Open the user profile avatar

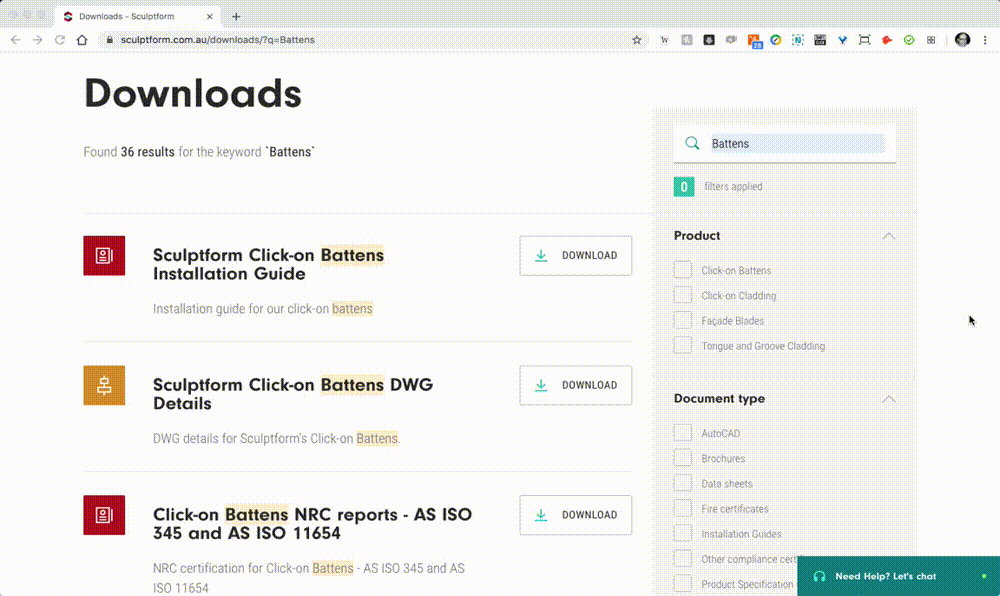[x=962, y=40]
